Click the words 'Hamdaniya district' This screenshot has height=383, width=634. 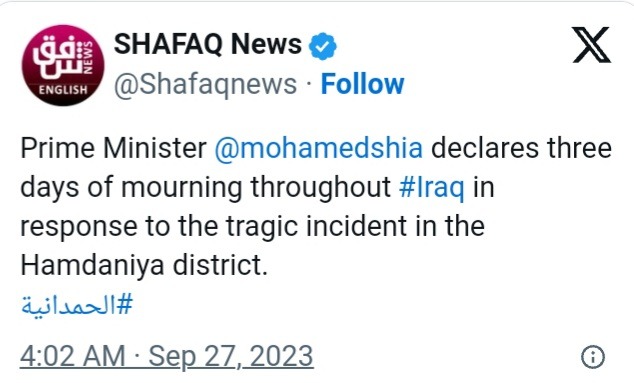pyautogui.click(x=144, y=266)
